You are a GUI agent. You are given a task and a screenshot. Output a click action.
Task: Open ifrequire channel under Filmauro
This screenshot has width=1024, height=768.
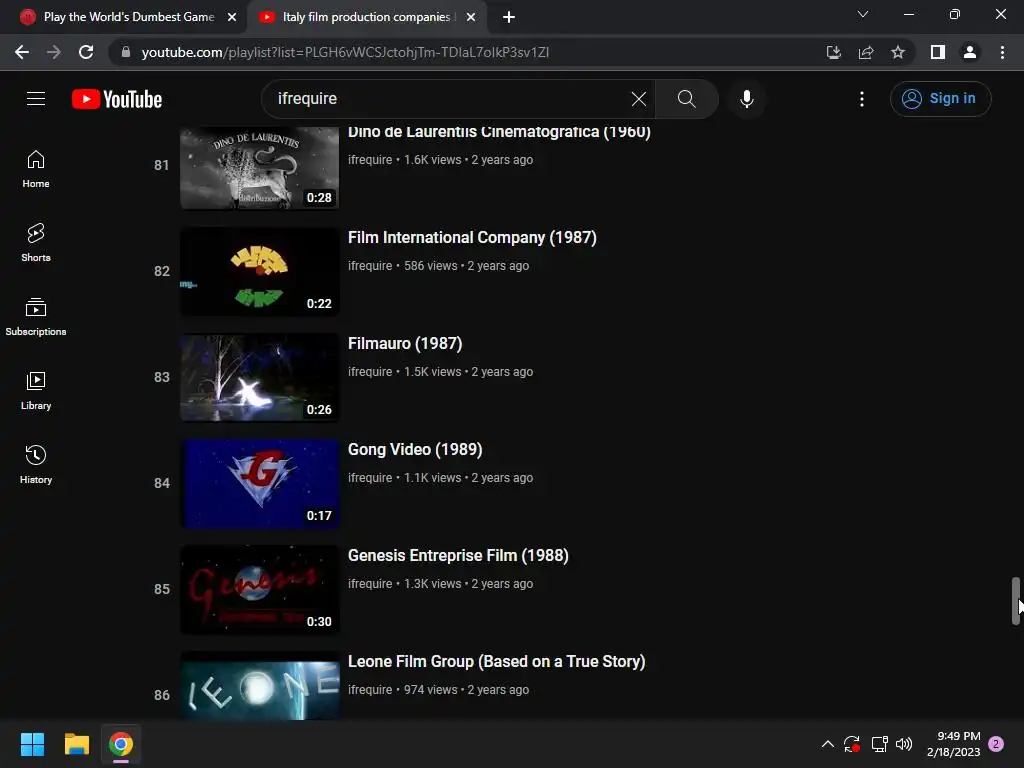pos(370,372)
